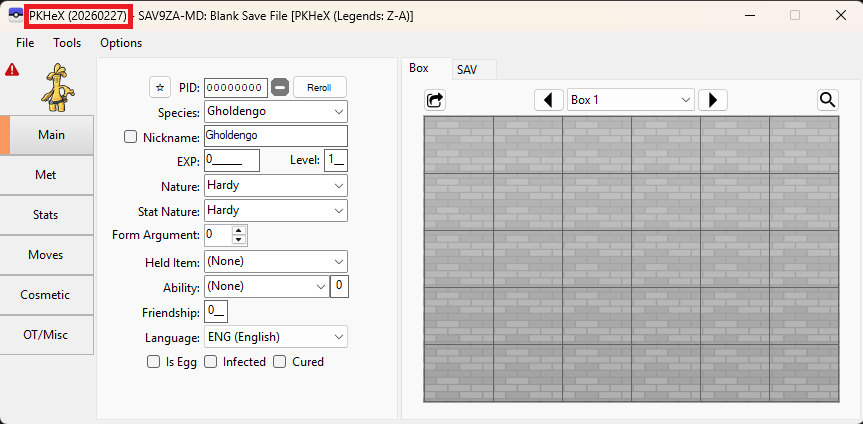Open box search with magnifier icon
This screenshot has height=424, width=863.
(x=827, y=100)
